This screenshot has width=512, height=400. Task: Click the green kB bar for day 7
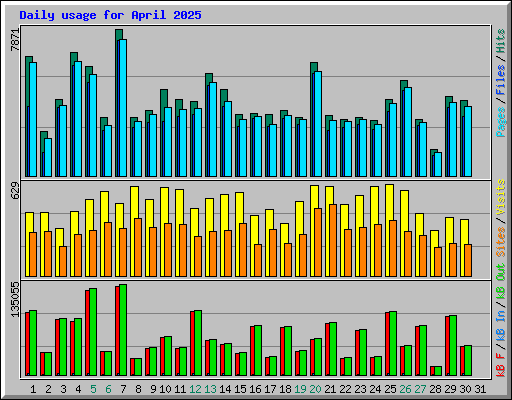123,330
